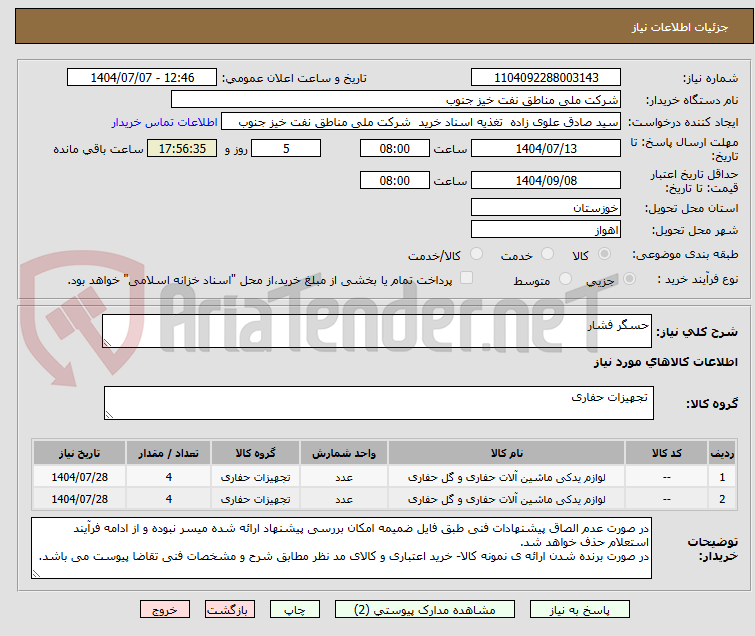Select the خدمت radio button

click(x=547, y=254)
